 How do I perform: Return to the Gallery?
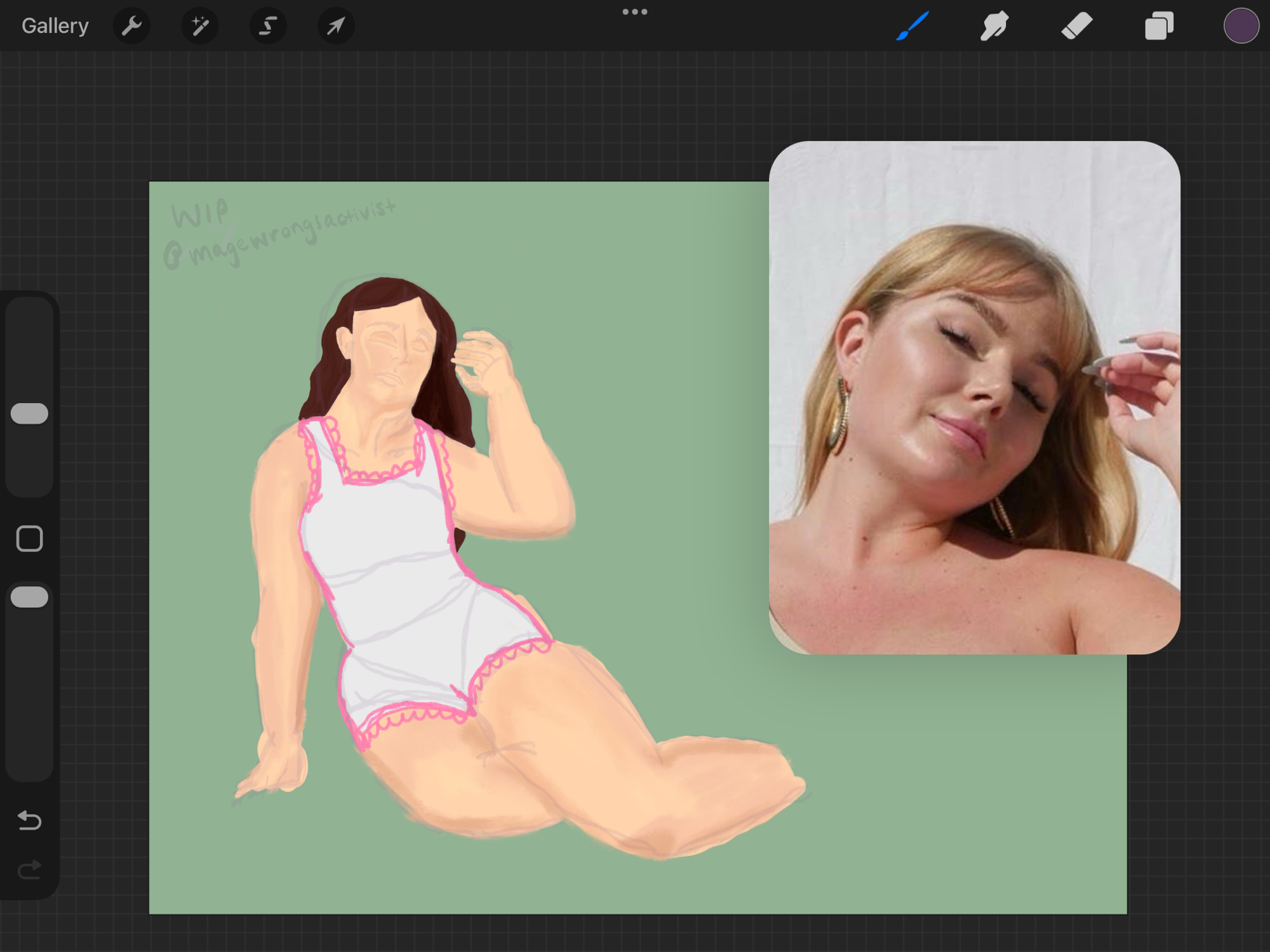(55, 26)
